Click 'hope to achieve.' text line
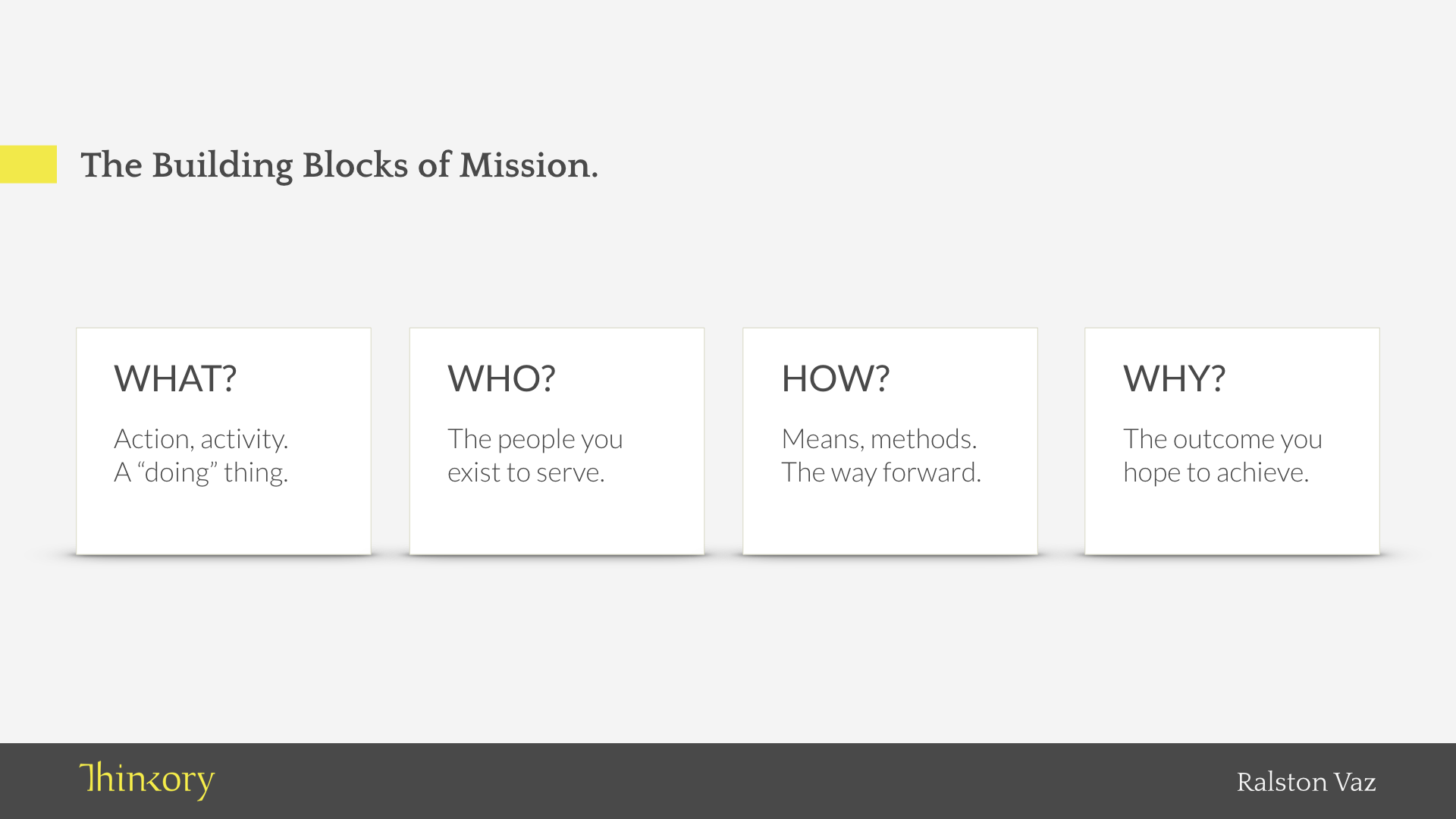Image resolution: width=1456 pixels, height=819 pixels. click(x=1216, y=472)
